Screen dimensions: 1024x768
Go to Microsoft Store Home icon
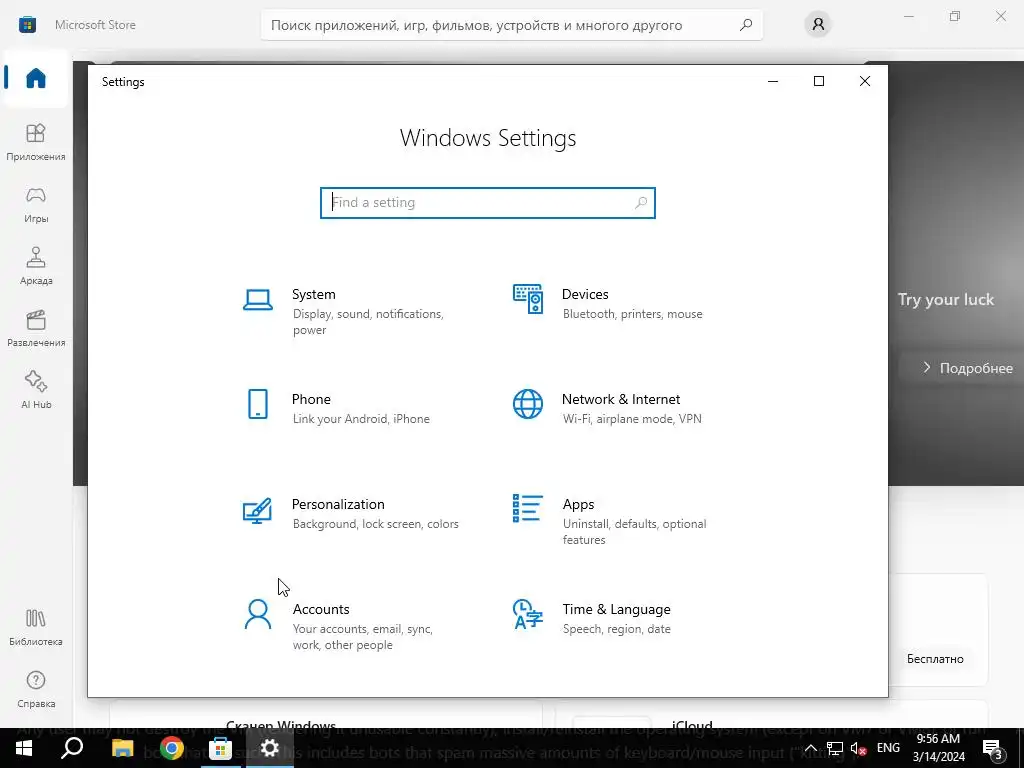click(36, 78)
